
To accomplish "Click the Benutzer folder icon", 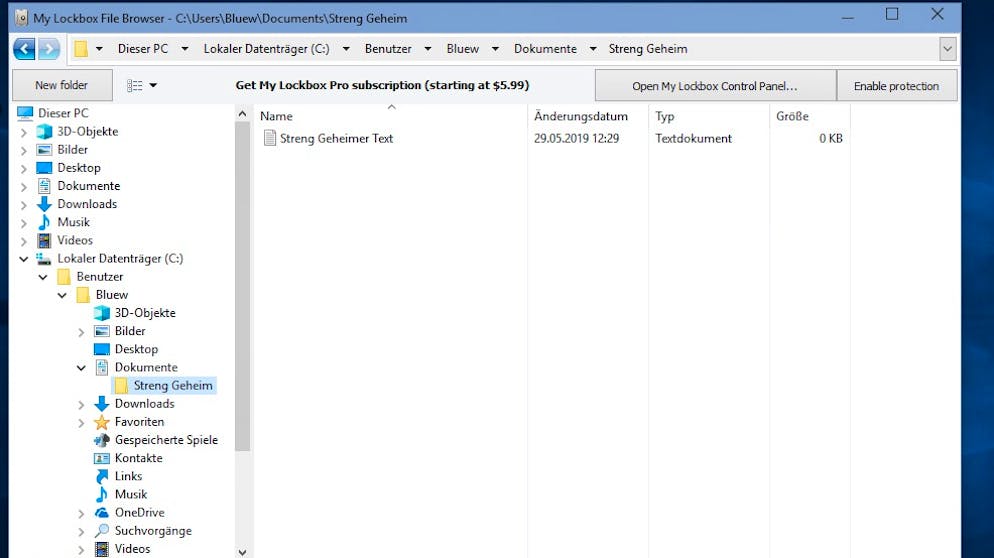I will pos(63,276).
